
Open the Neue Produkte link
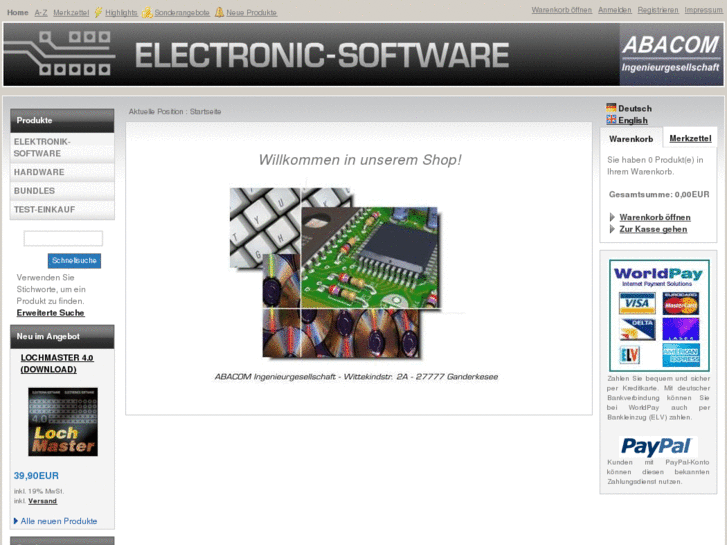pos(251,13)
